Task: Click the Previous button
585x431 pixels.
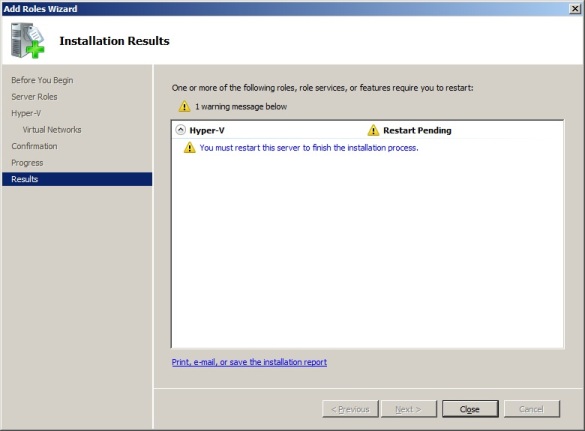Action: click(x=350, y=409)
